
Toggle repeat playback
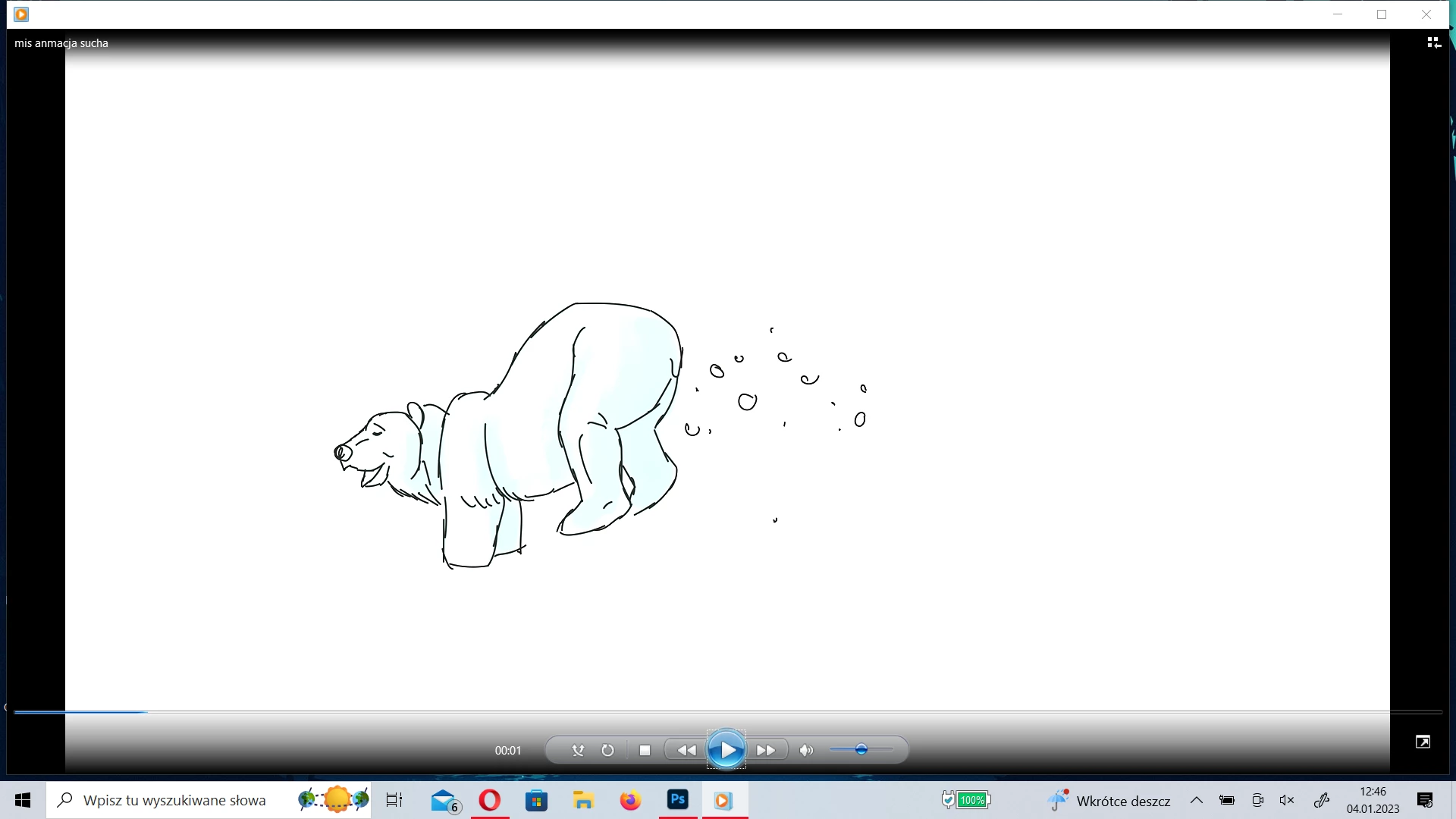(x=607, y=751)
